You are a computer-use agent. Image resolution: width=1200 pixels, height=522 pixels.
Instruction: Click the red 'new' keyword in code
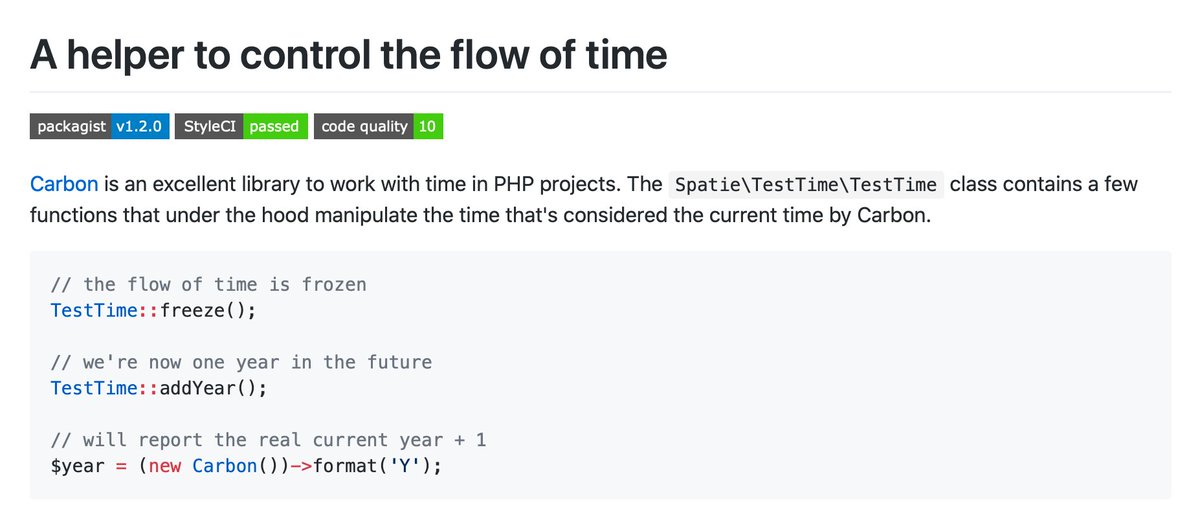tap(165, 466)
